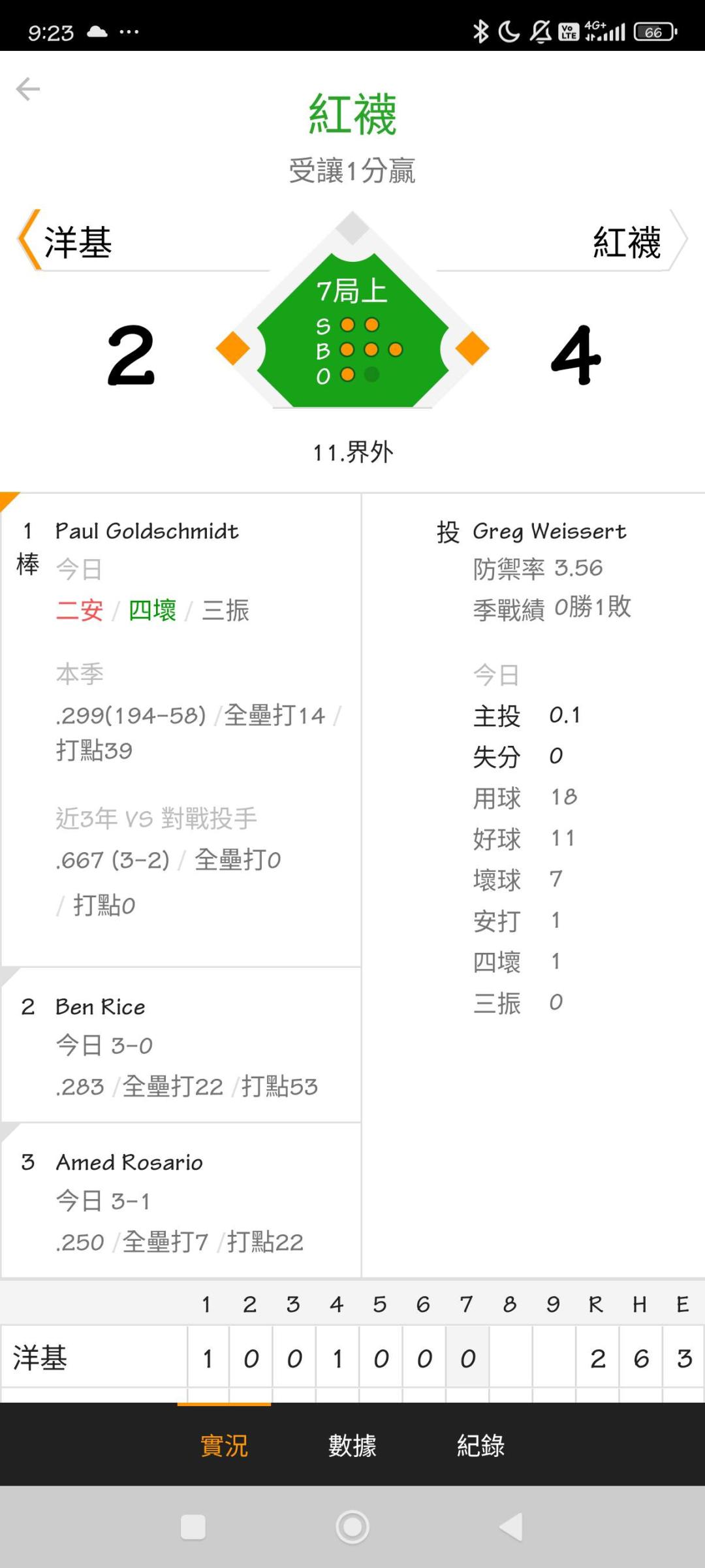Screen dimensions: 705x1568
Task: Tap the orange first base diamond marker
Action: [x=473, y=348]
